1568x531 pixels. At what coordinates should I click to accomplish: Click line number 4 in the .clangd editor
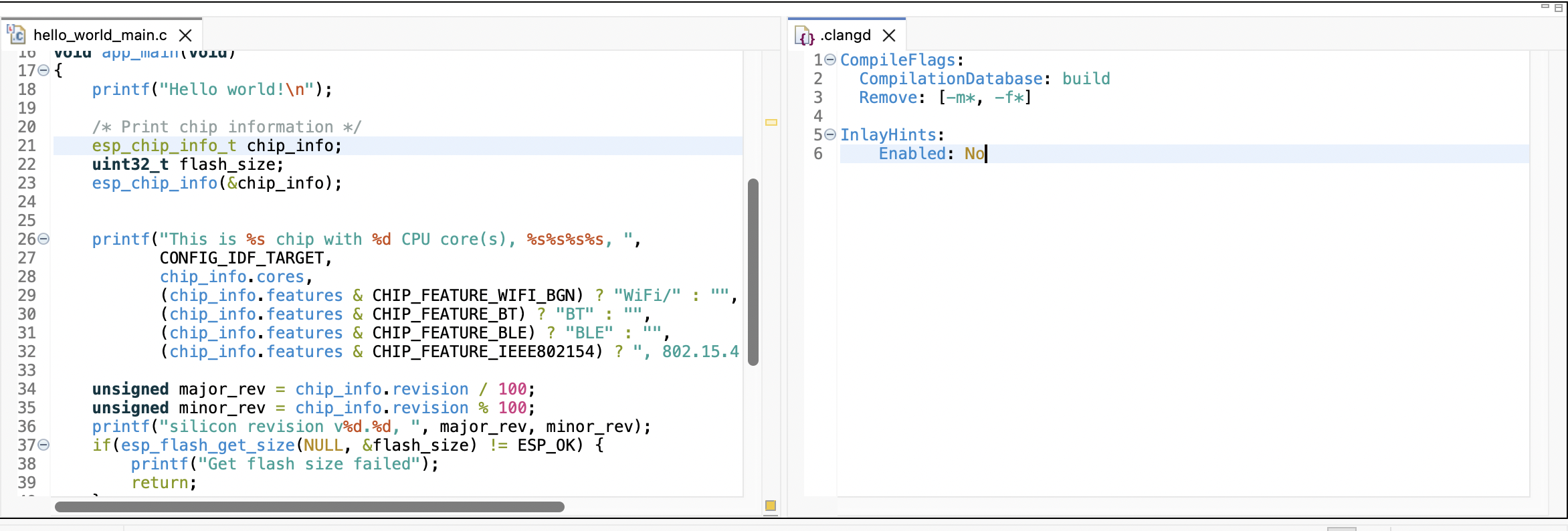(x=818, y=116)
